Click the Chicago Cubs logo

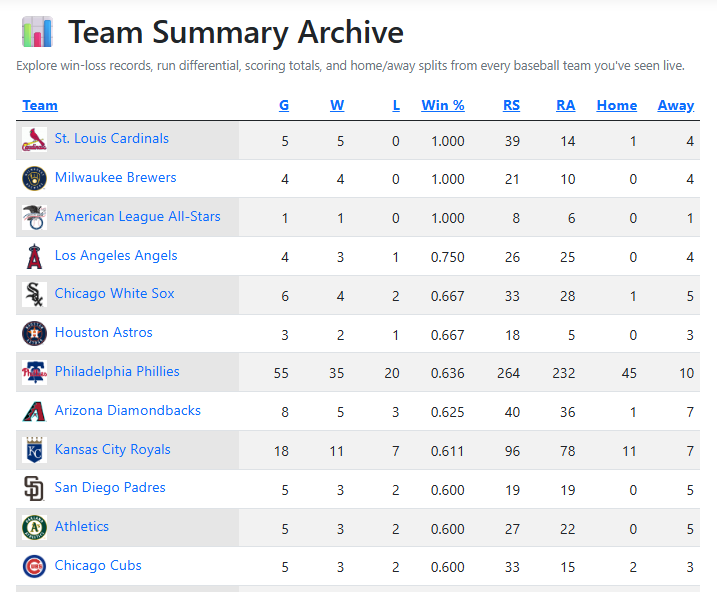click(34, 566)
